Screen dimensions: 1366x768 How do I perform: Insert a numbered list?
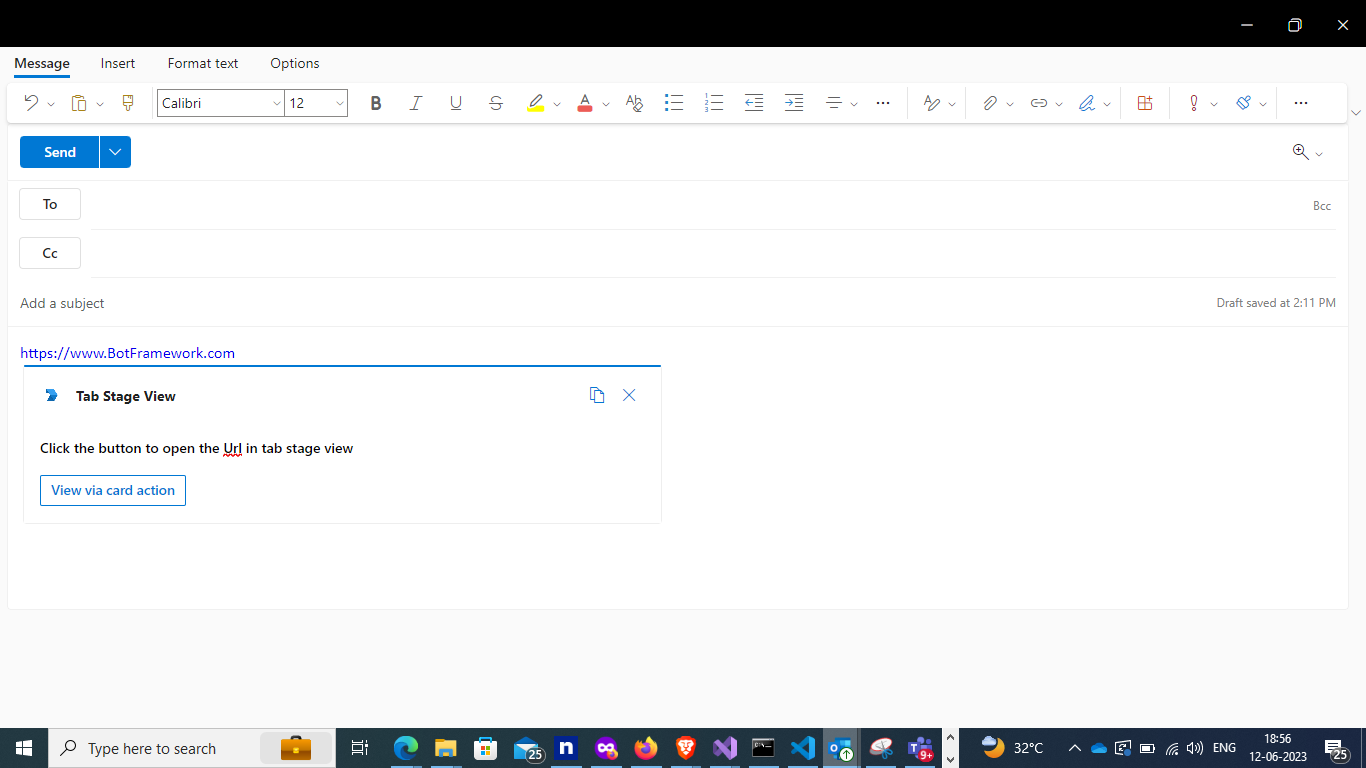tap(714, 103)
